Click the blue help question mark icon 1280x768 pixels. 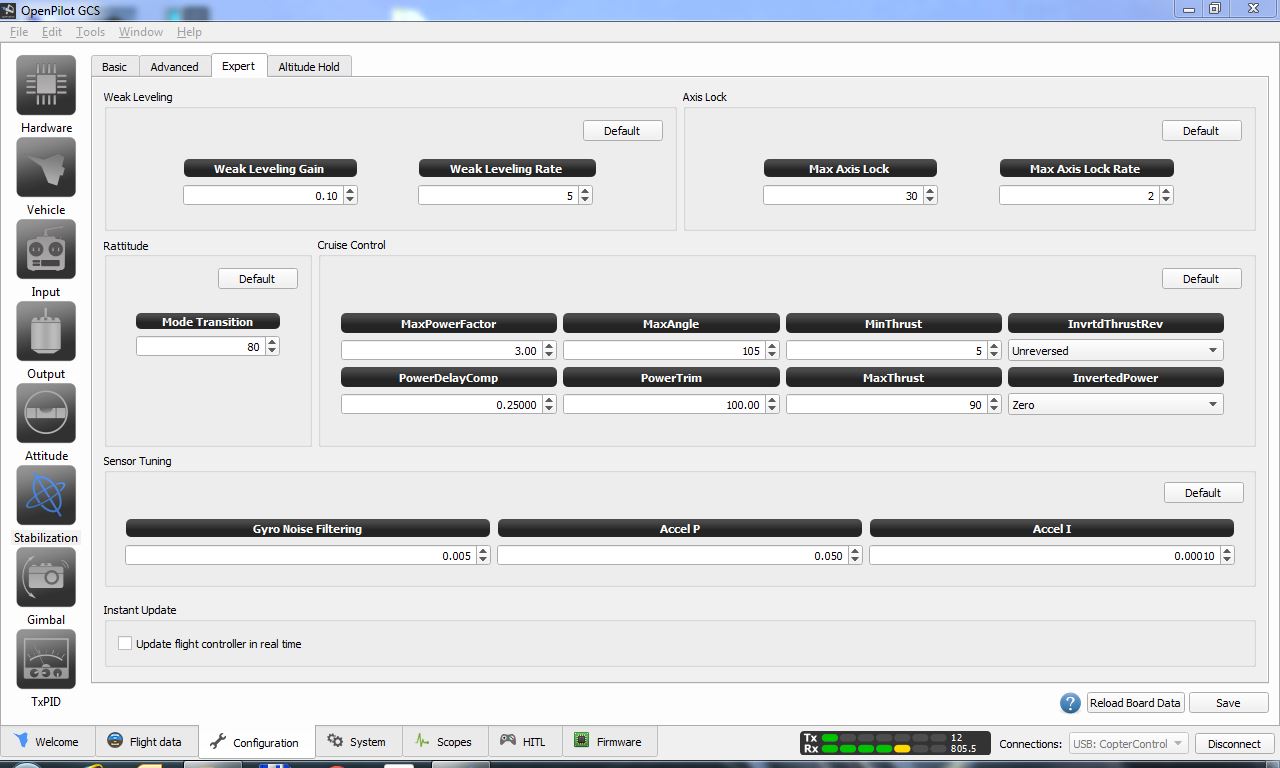coord(1070,703)
